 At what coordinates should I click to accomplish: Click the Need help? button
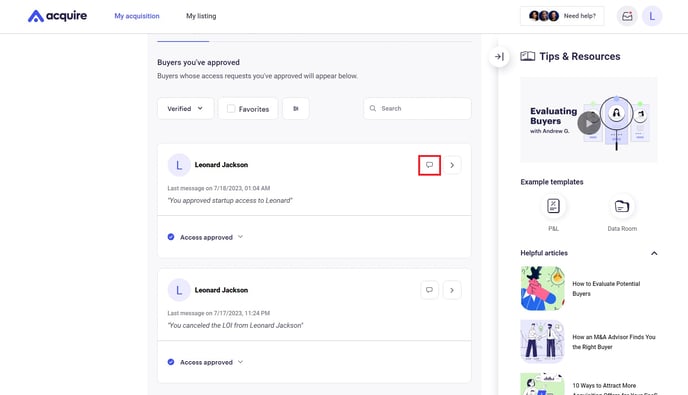[x=562, y=16]
